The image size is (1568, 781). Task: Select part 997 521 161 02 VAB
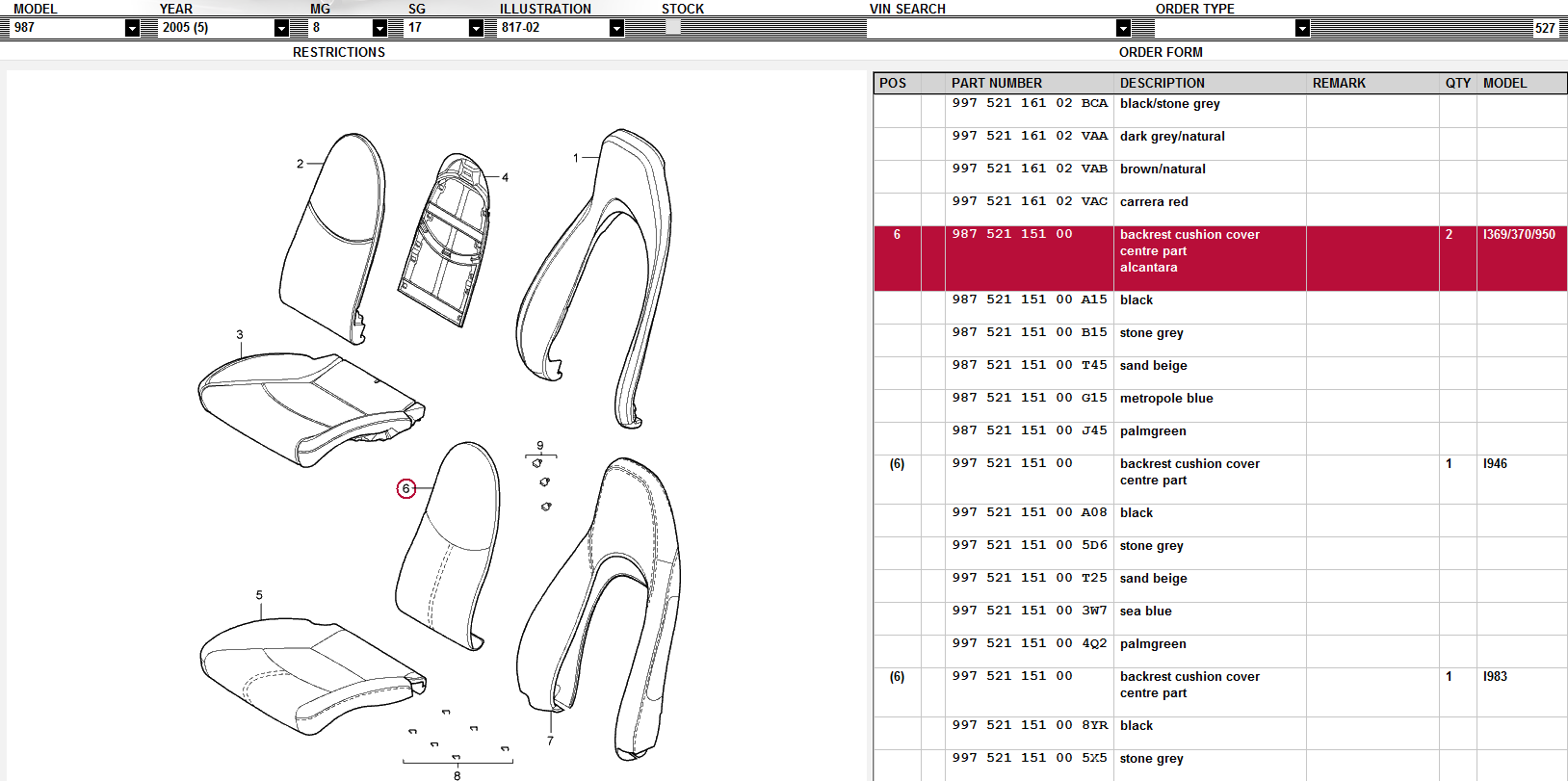(x=1030, y=169)
